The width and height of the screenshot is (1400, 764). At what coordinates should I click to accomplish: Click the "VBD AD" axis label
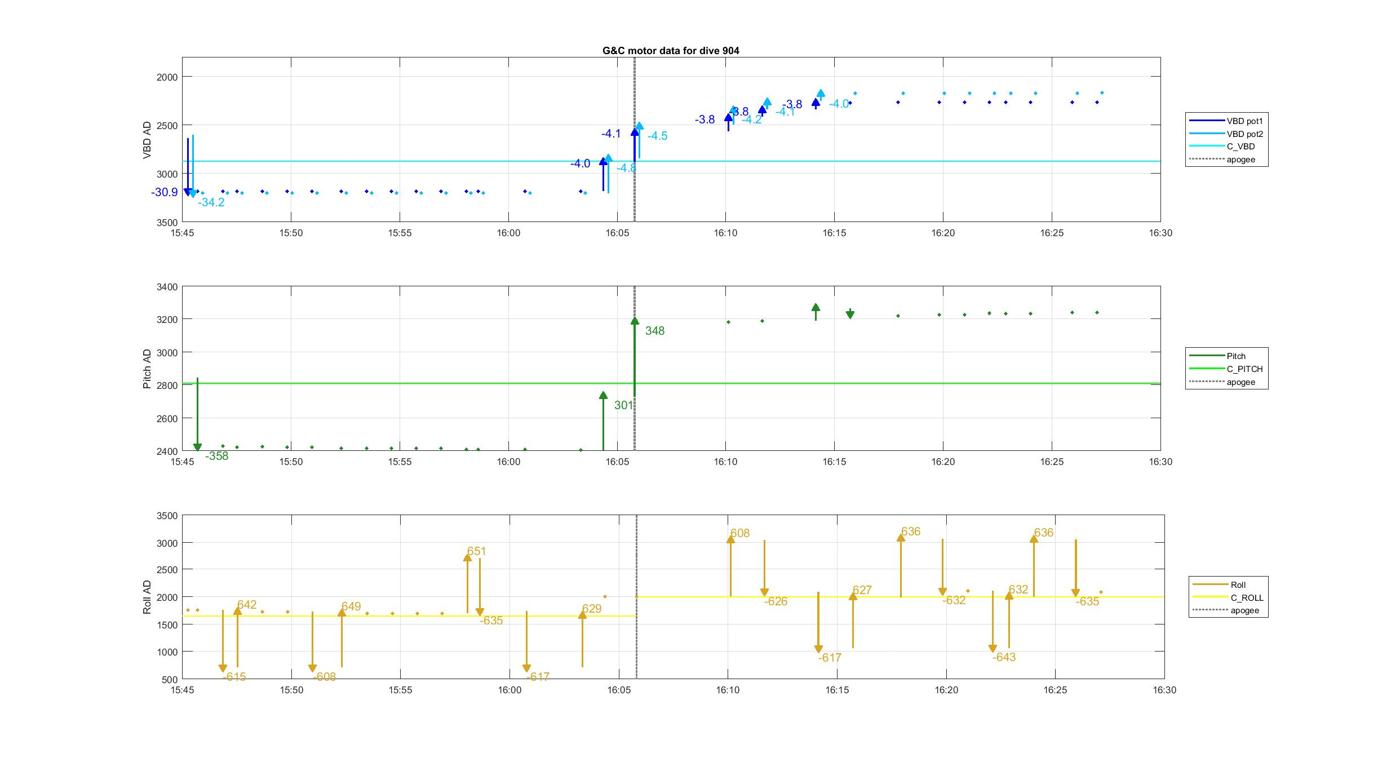[x=147, y=140]
